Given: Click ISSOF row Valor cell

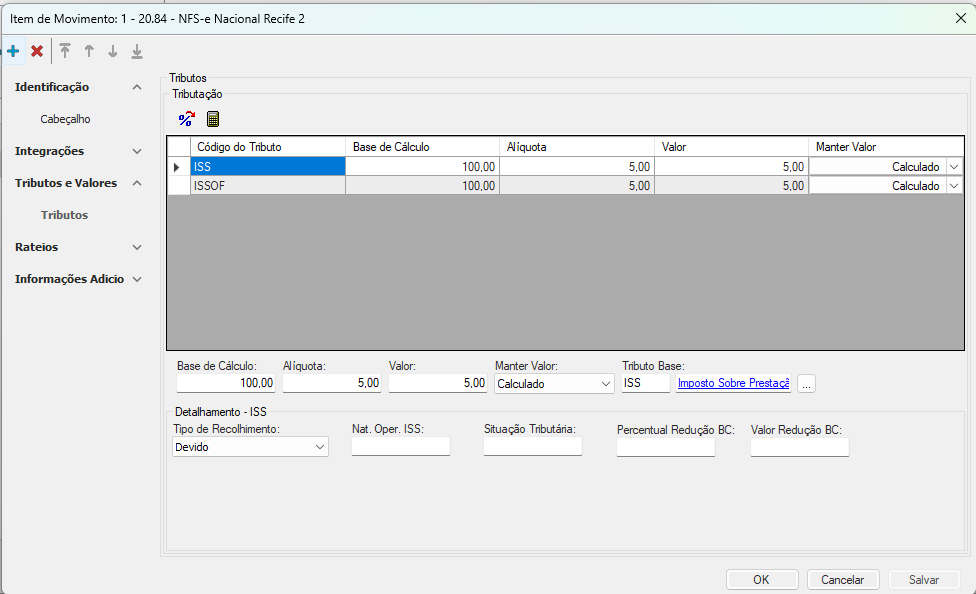Looking at the screenshot, I should tap(731, 186).
